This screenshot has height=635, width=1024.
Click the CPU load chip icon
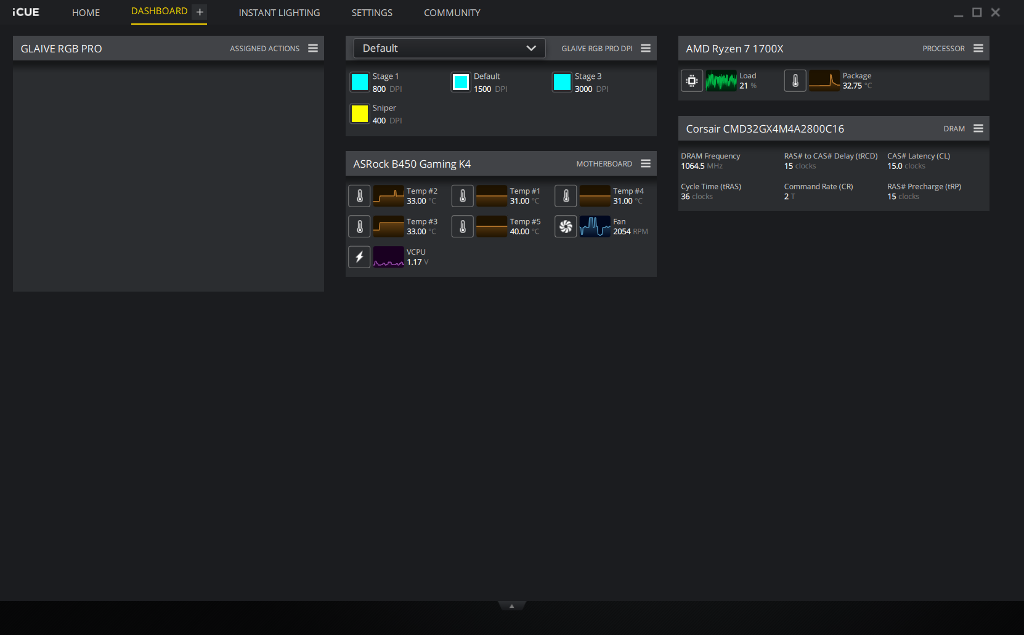point(691,81)
